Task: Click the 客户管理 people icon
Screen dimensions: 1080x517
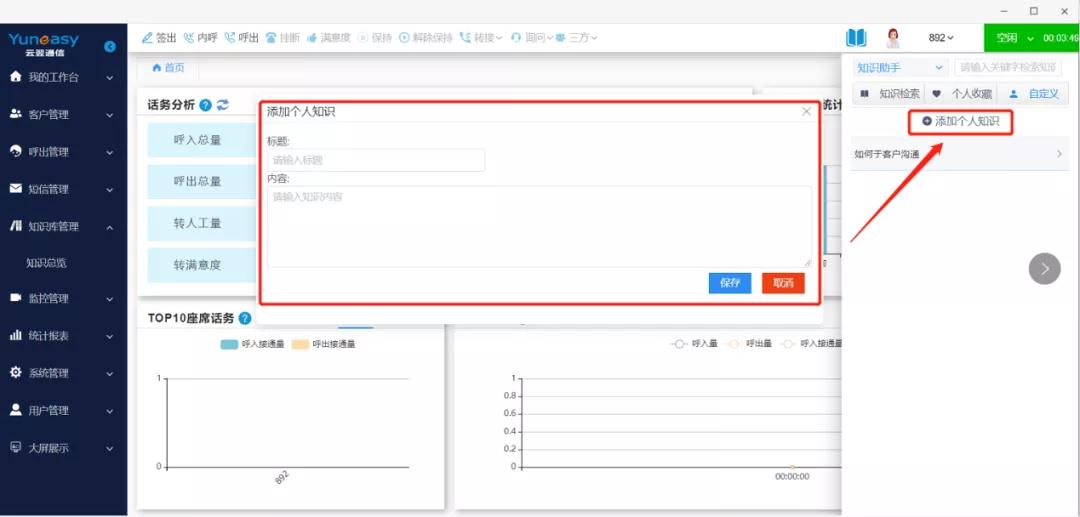Action: (x=17, y=114)
